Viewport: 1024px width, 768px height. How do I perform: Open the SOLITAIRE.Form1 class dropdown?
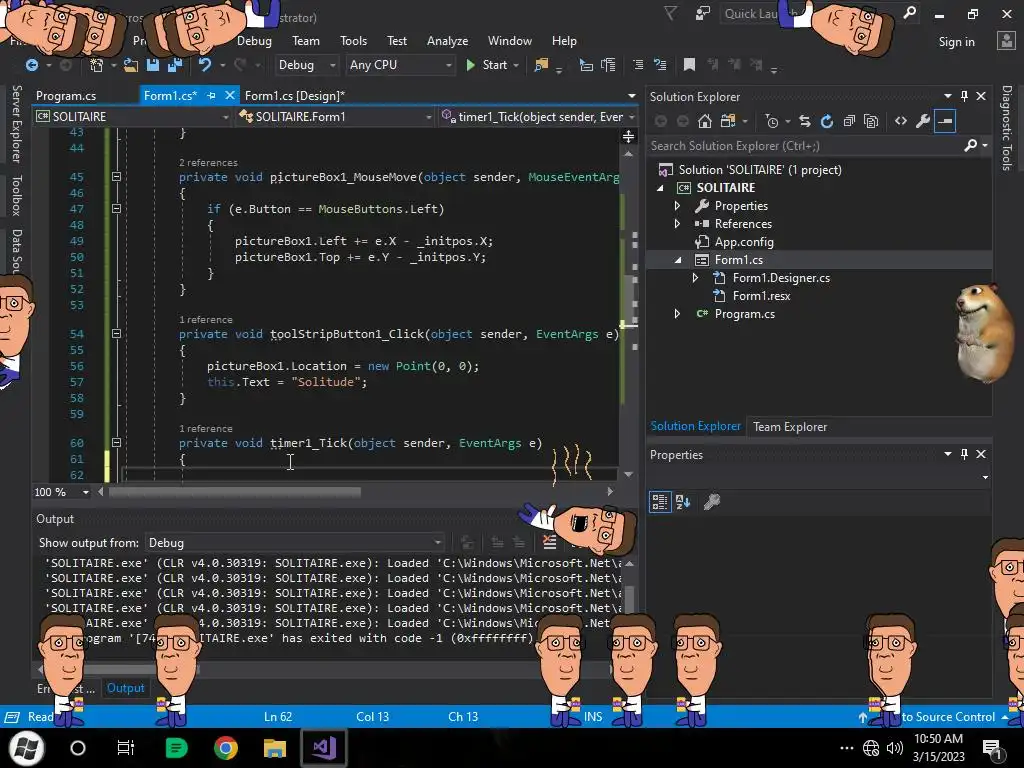click(334, 116)
